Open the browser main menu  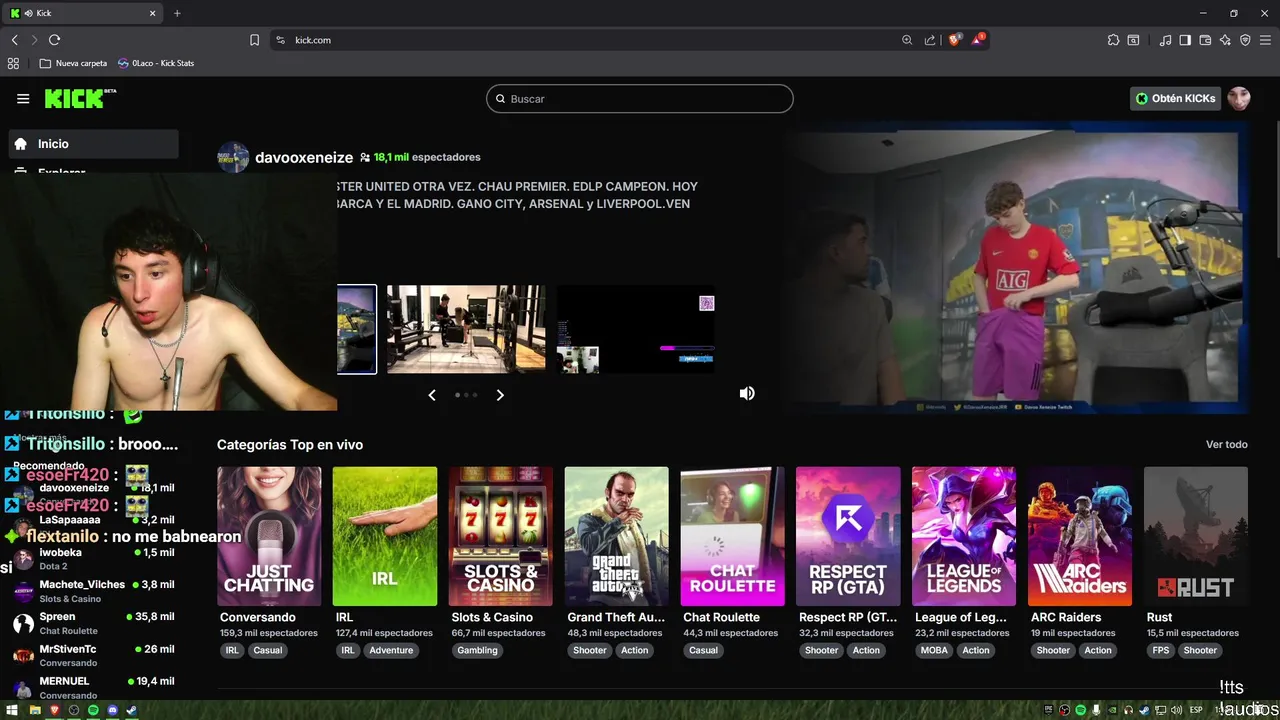[1266, 40]
